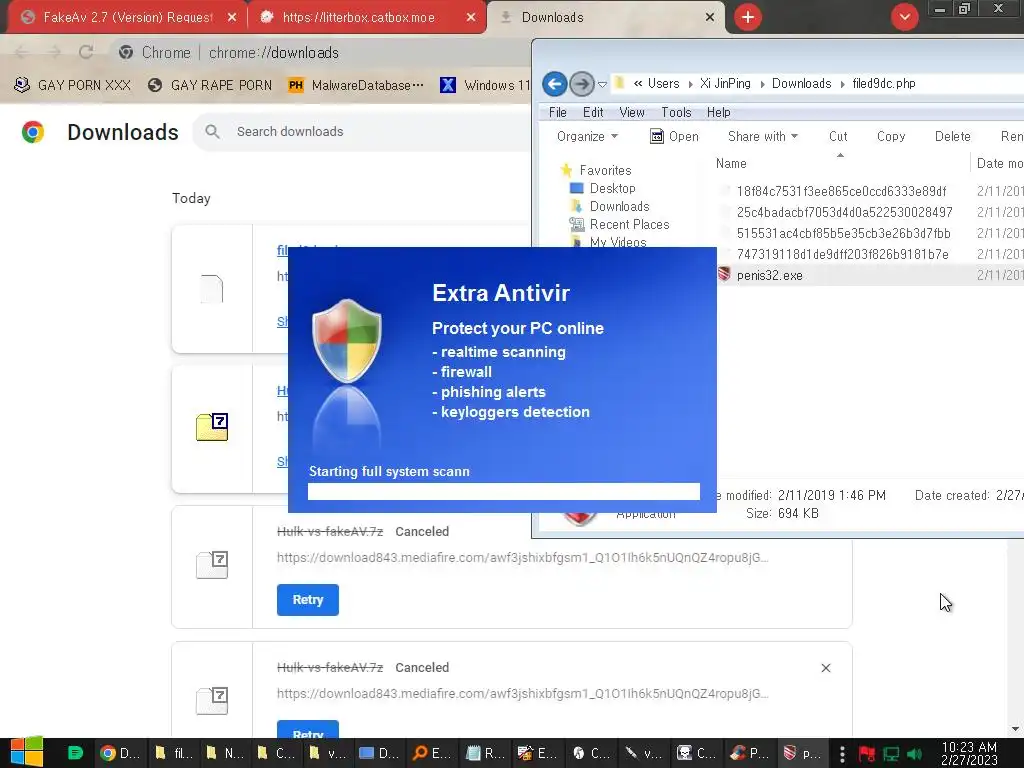
Task: Click the browser forward arrow
Action: pyautogui.click(x=55, y=52)
